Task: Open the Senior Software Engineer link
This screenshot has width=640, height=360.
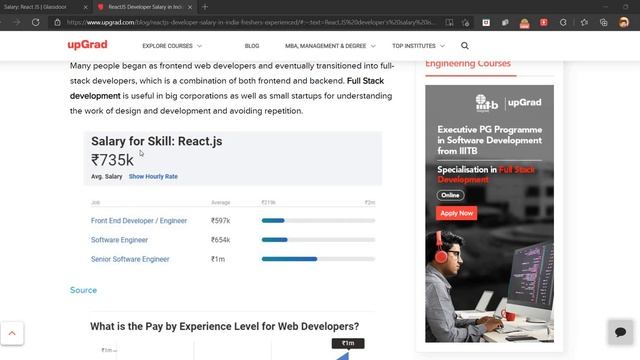Action: point(130,259)
